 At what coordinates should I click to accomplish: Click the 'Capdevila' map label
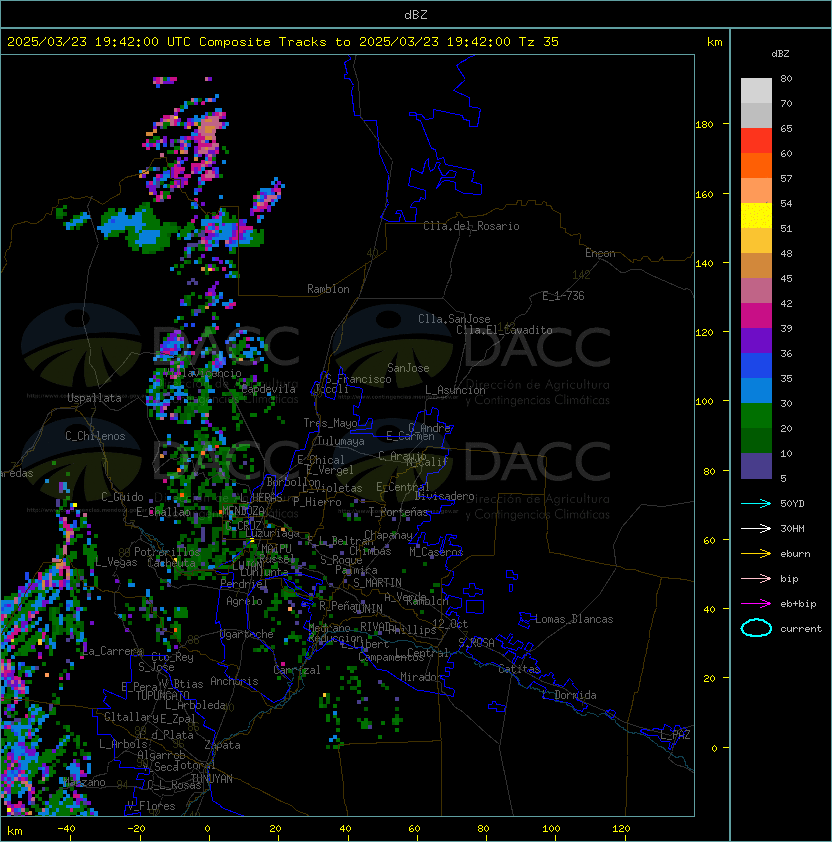pyautogui.click(x=269, y=389)
